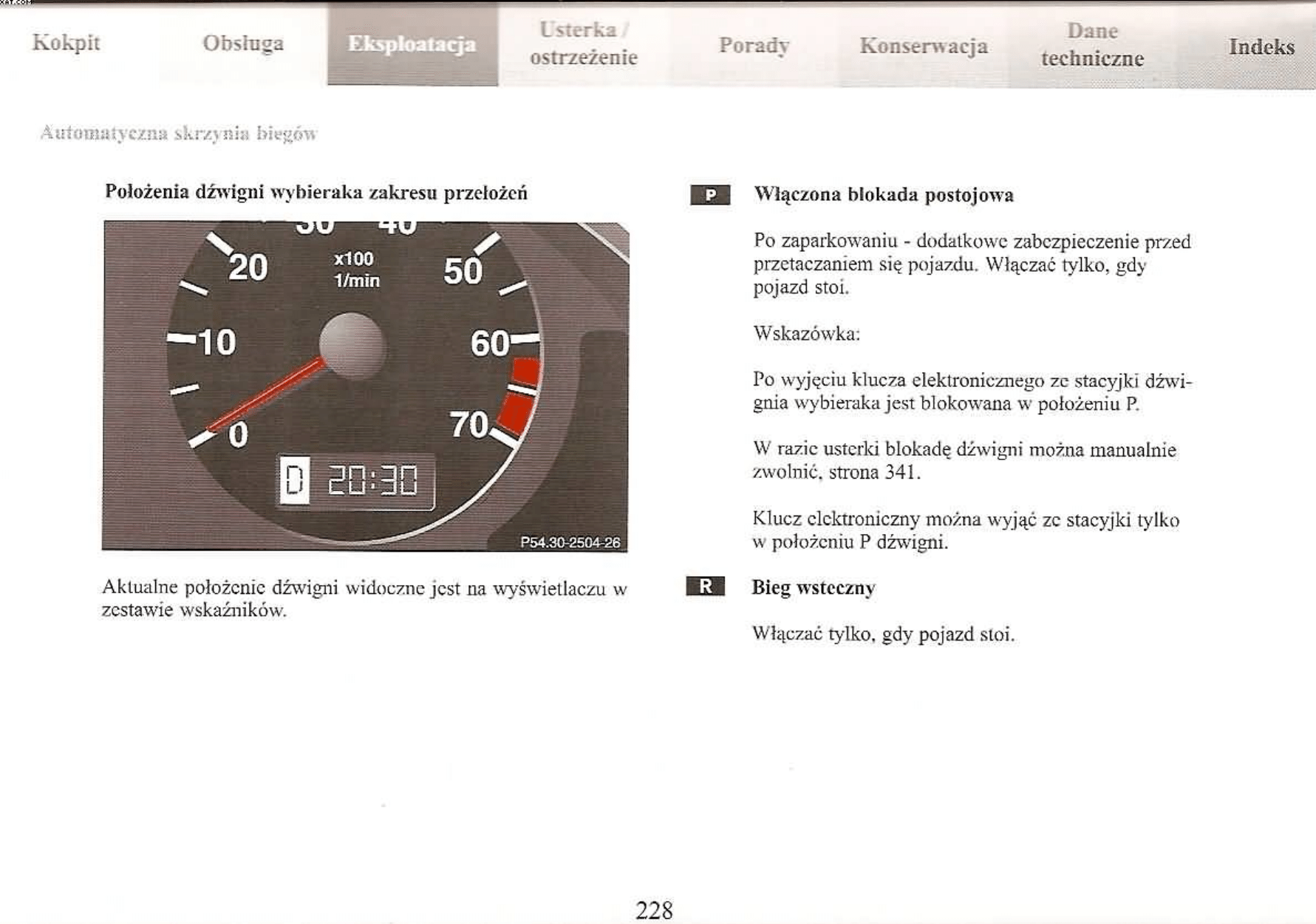Viewport: 1316px width, 924px height.
Task: Click the x100 1/min unit label
Action: [356, 270]
